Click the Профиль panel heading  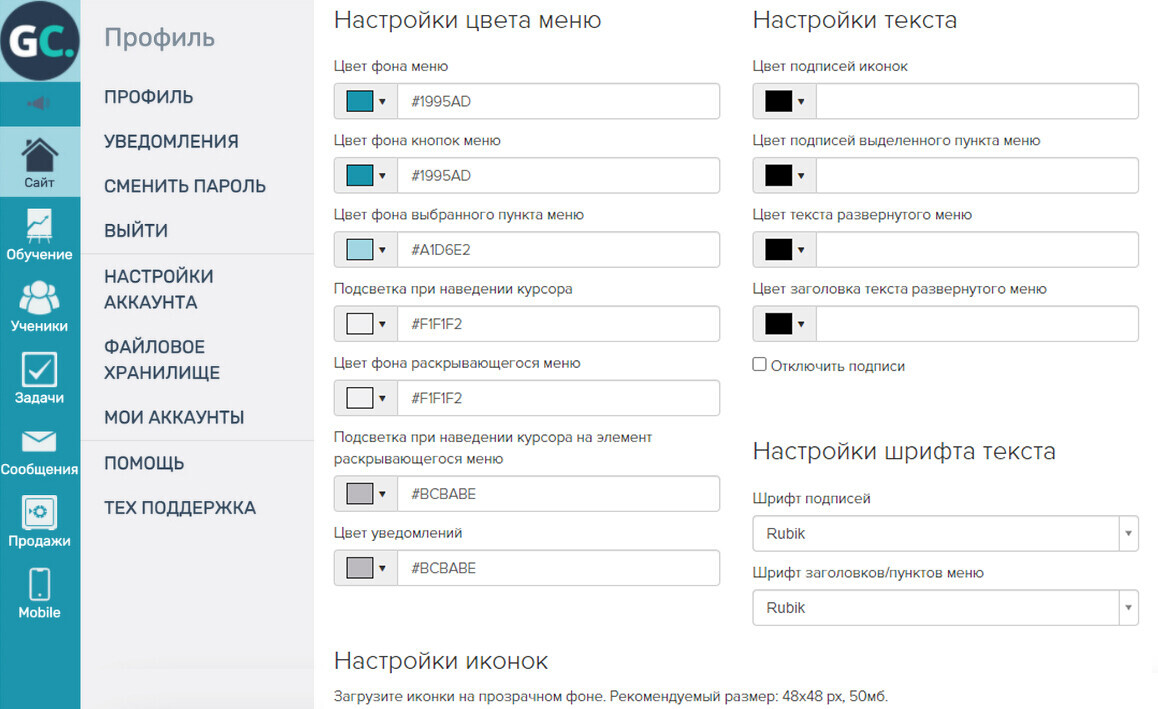tap(160, 37)
